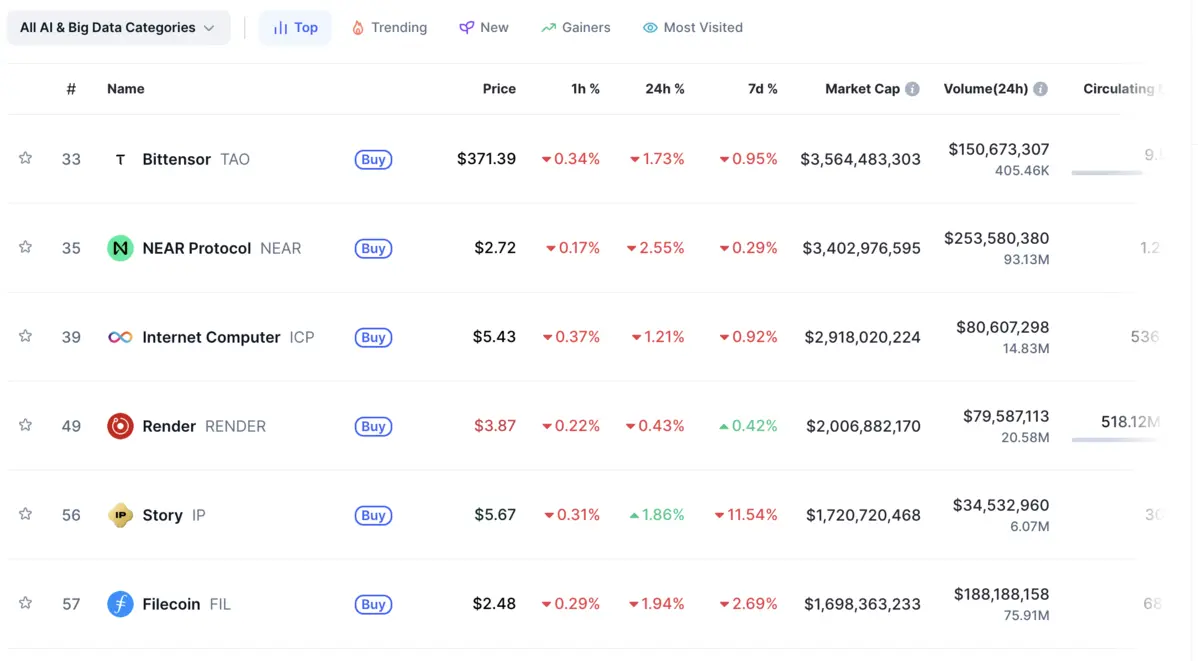Click the NEAR Protocol logo icon
Image resolution: width=1198 pixels, height=661 pixels.
click(x=120, y=248)
